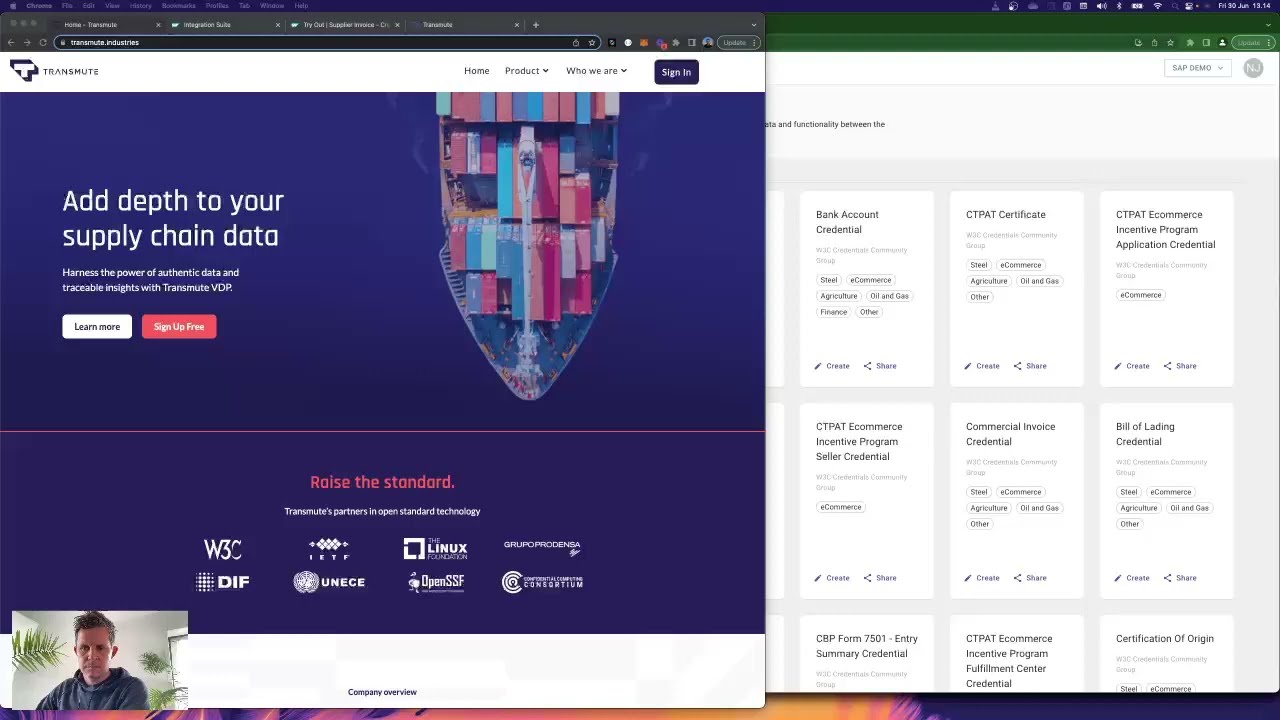Reload the transmute.industries page

pos(43,42)
